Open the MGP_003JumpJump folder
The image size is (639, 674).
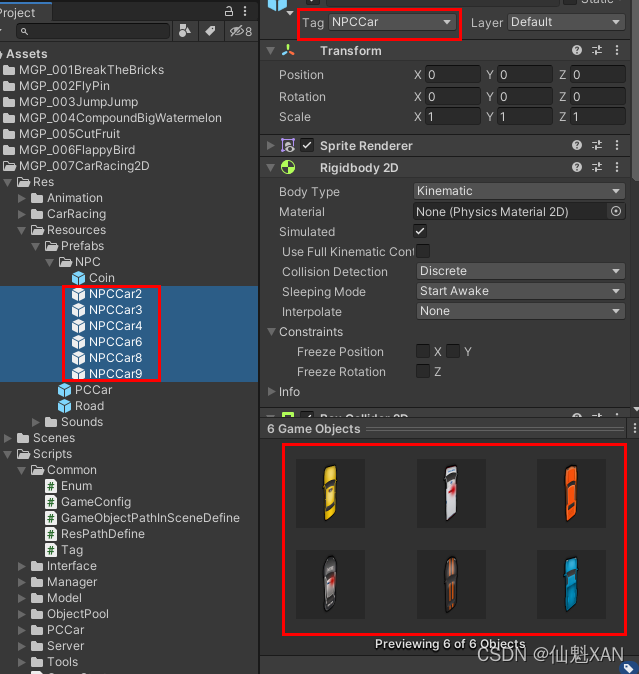coord(70,102)
